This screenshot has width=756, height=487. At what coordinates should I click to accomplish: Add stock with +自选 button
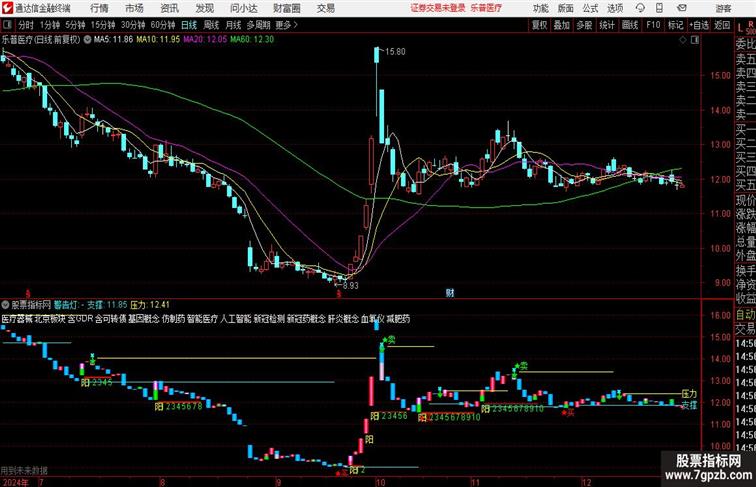699,25
